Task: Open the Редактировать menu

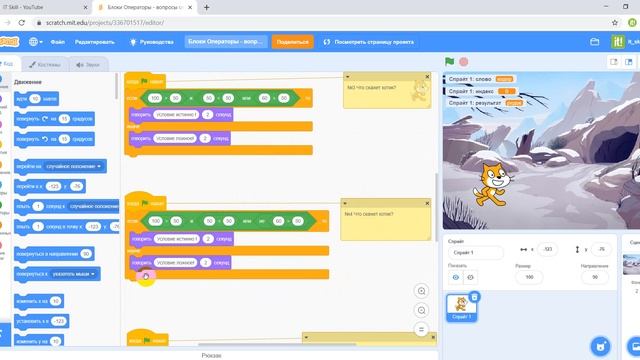Action: coord(95,42)
